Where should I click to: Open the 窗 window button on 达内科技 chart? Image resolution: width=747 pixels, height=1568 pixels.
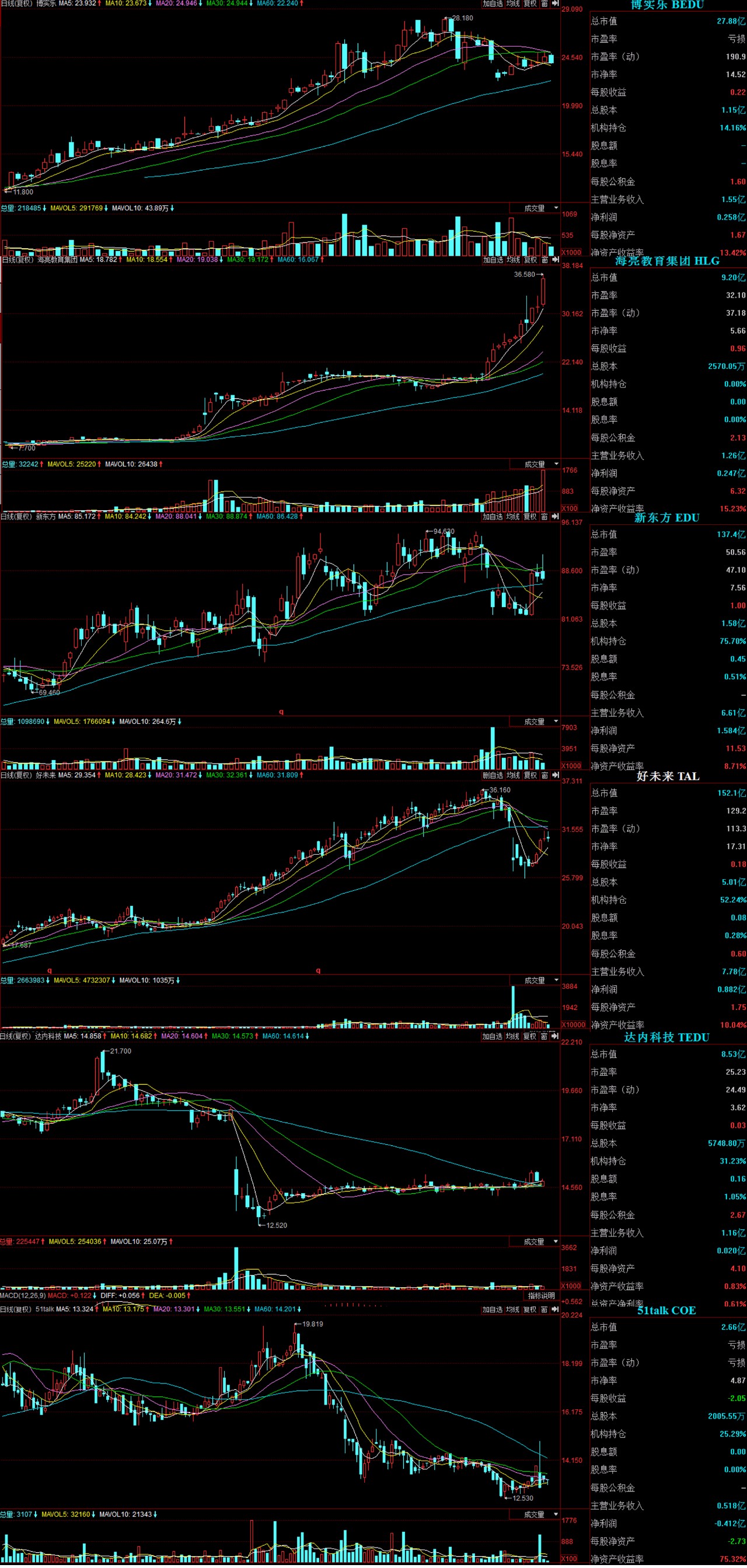(x=544, y=1037)
